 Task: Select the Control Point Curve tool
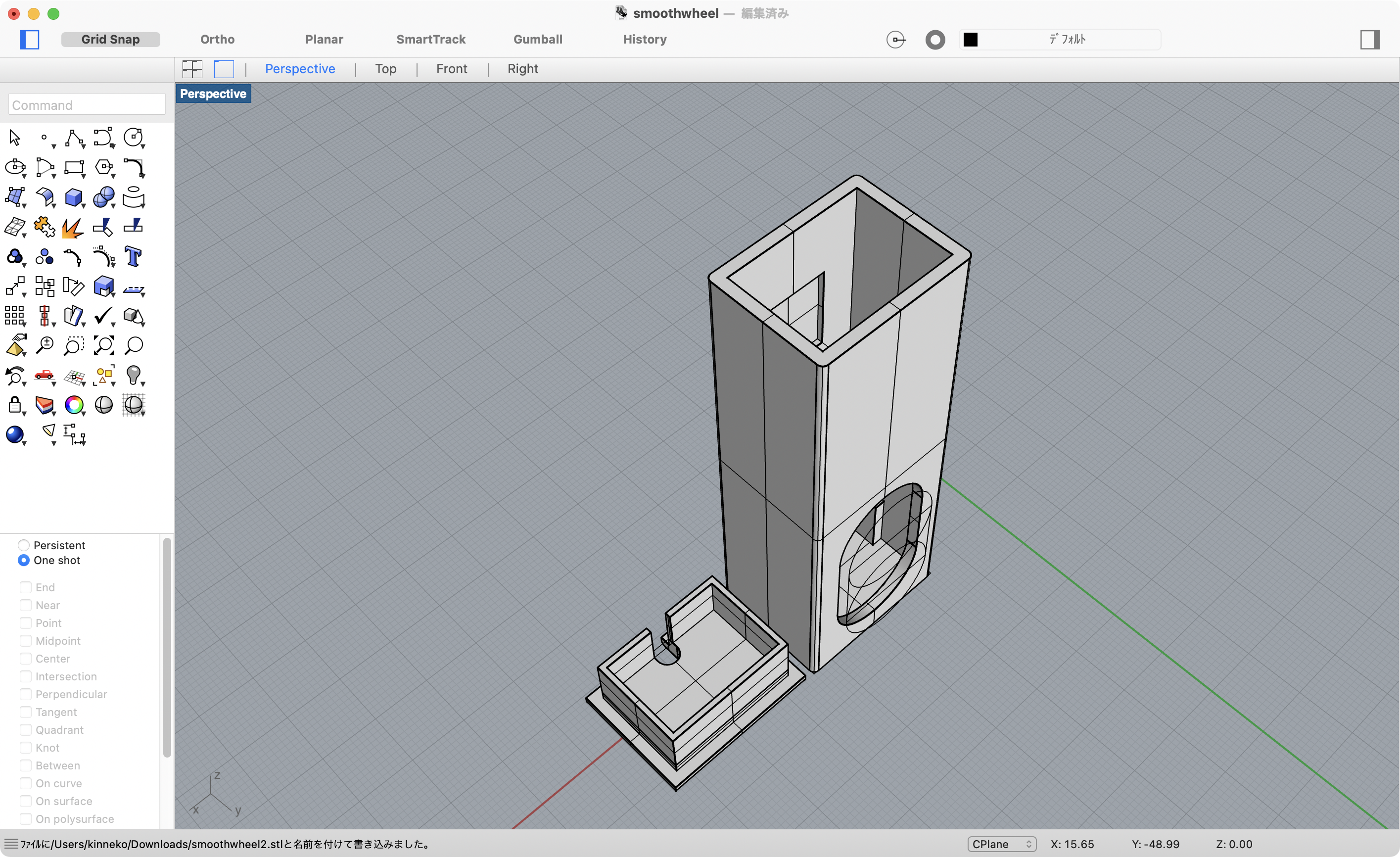pyautogui.click(x=104, y=138)
